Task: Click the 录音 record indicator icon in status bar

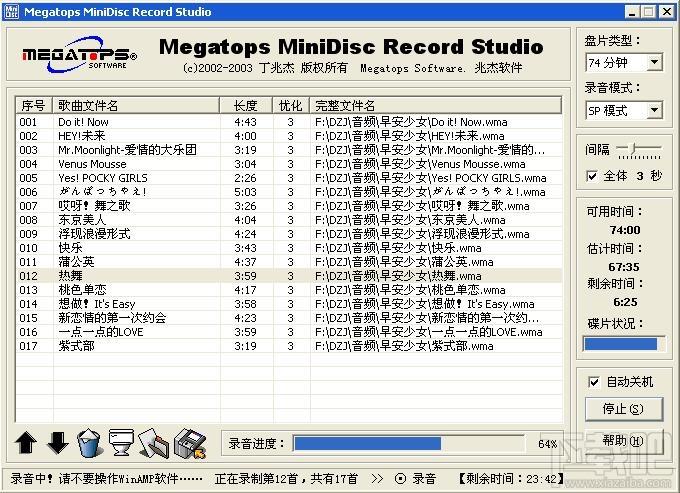Action: (x=400, y=479)
